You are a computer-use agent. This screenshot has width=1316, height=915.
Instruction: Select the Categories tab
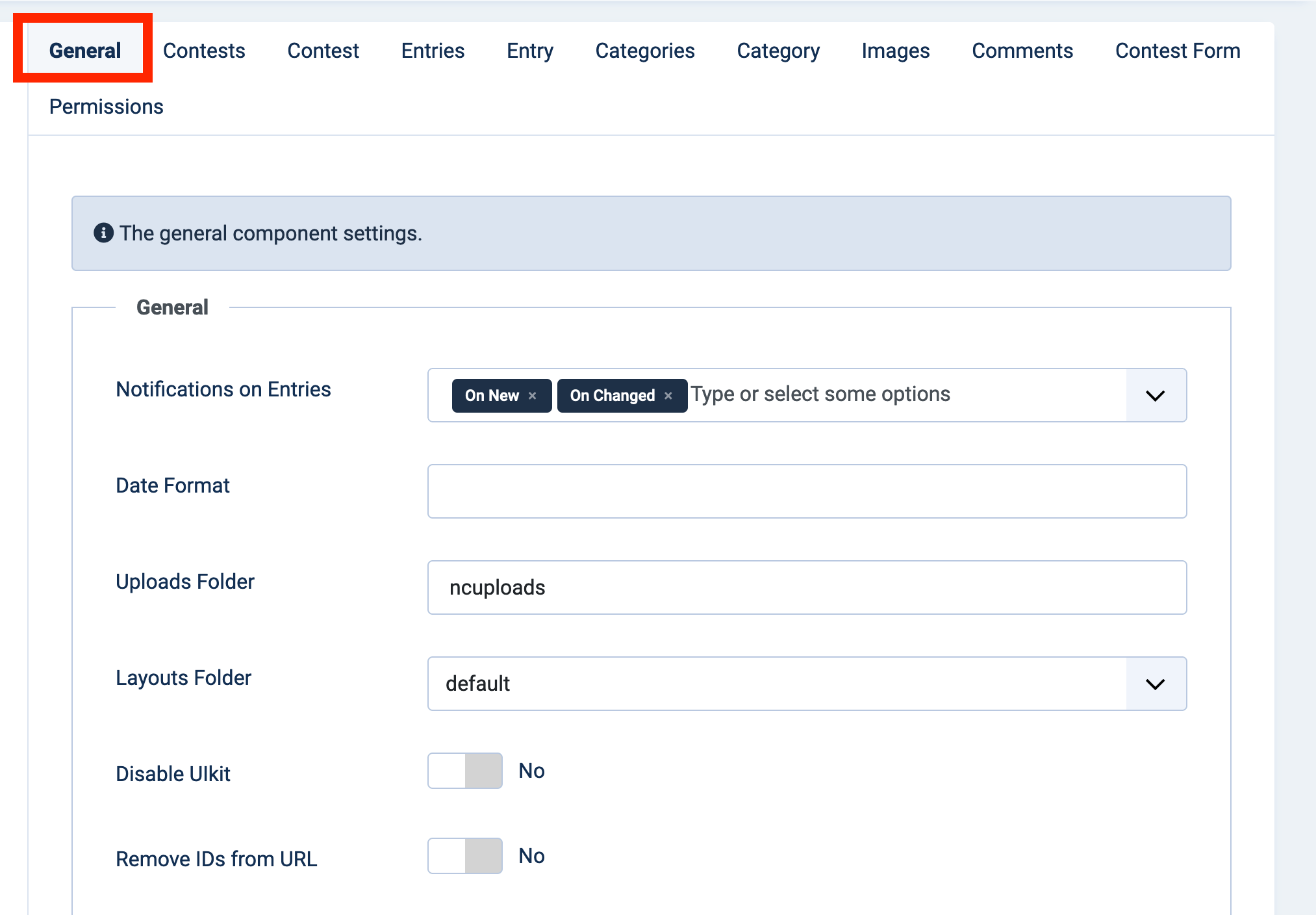point(645,51)
